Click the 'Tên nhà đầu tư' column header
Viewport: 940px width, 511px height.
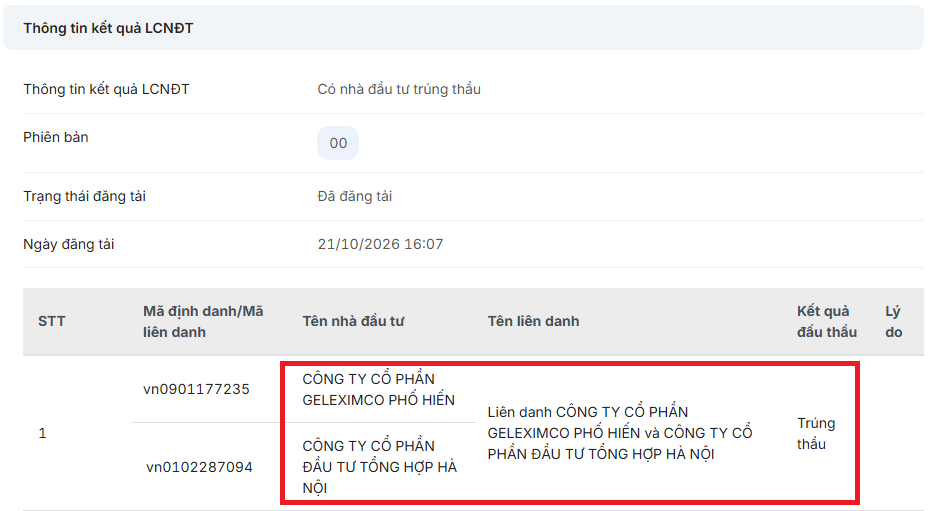pyautogui.click(x=353, y=321)
